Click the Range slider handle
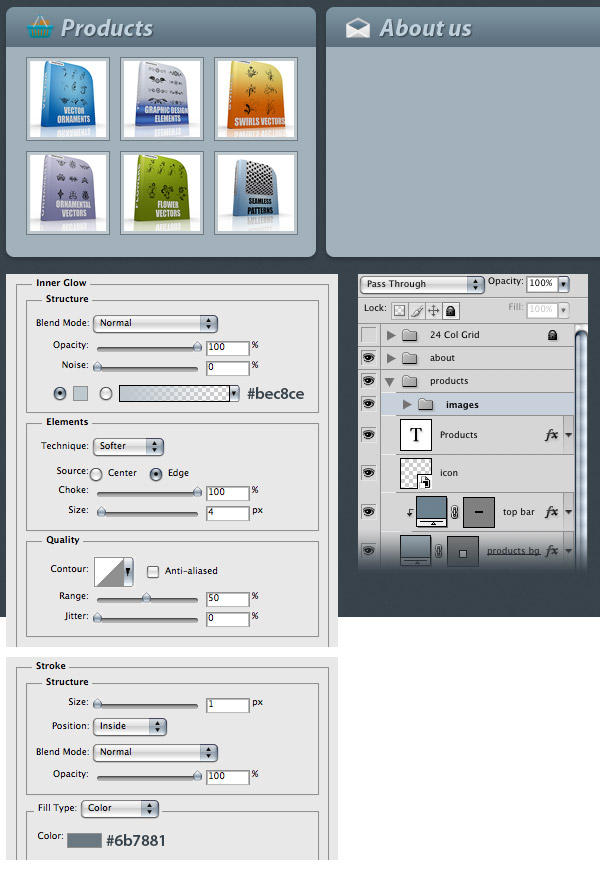Screen dimensions: 600x875 tap(146, 598)
